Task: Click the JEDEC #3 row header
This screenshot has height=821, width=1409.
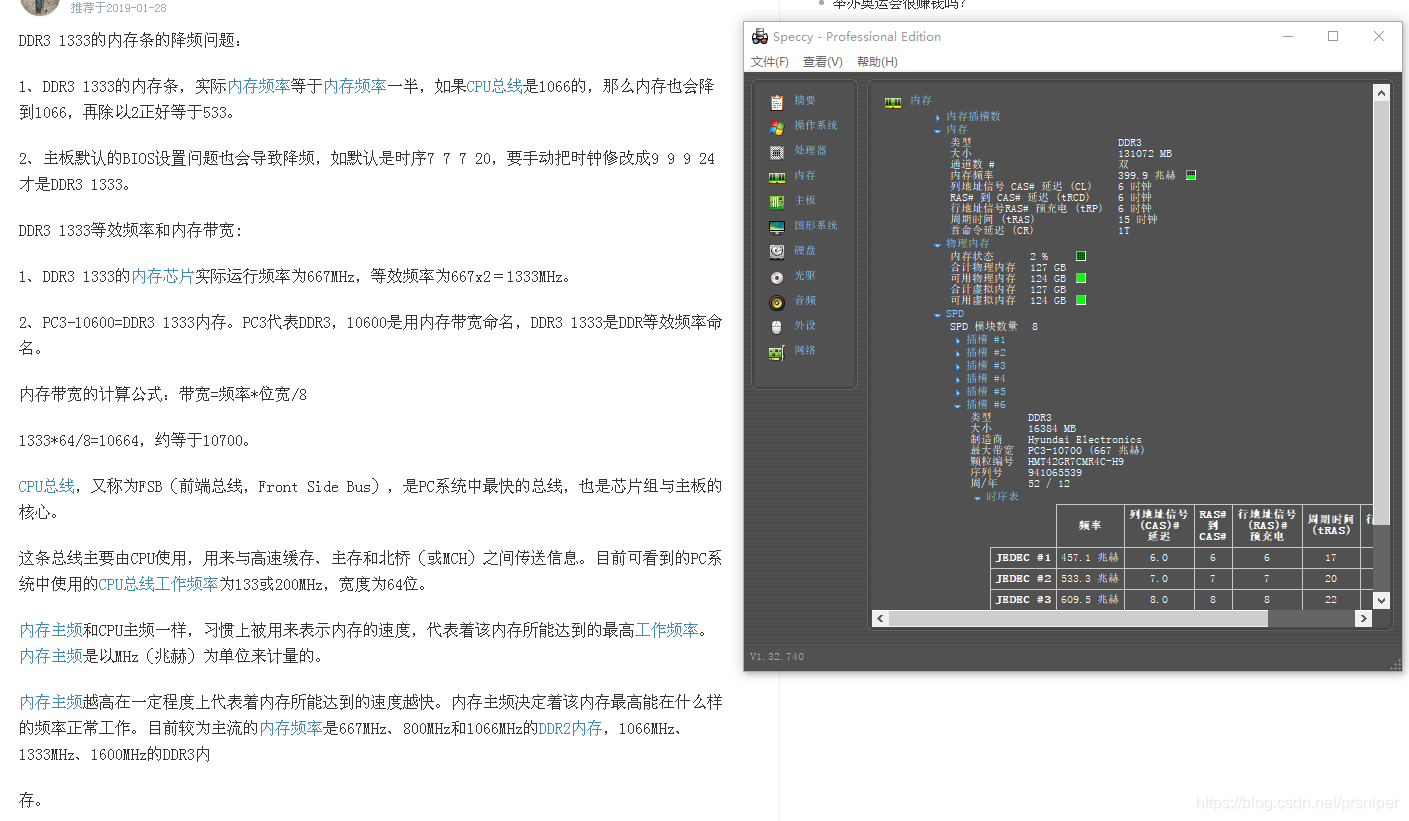Action: point(1023,599)
